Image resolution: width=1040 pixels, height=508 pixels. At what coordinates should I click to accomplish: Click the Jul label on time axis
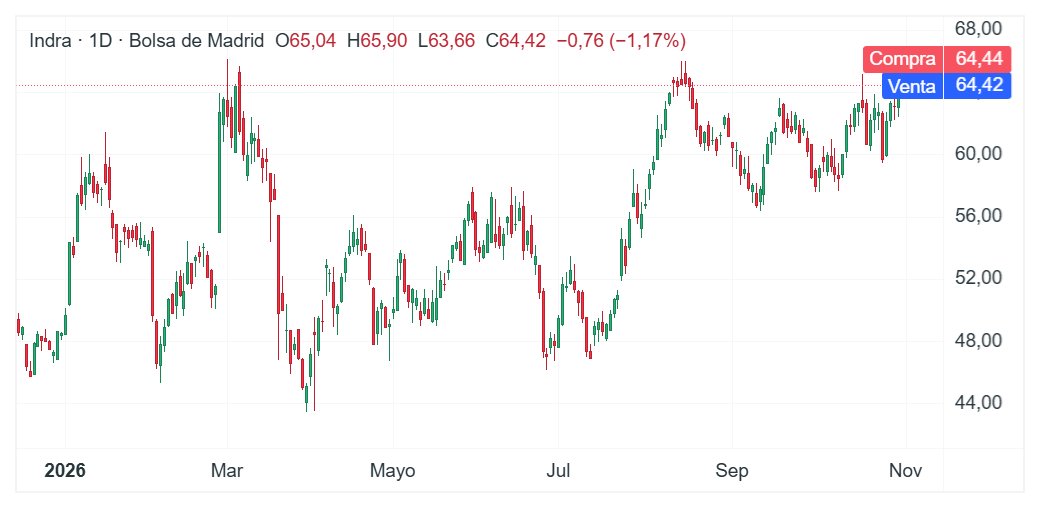pos(558,471)
